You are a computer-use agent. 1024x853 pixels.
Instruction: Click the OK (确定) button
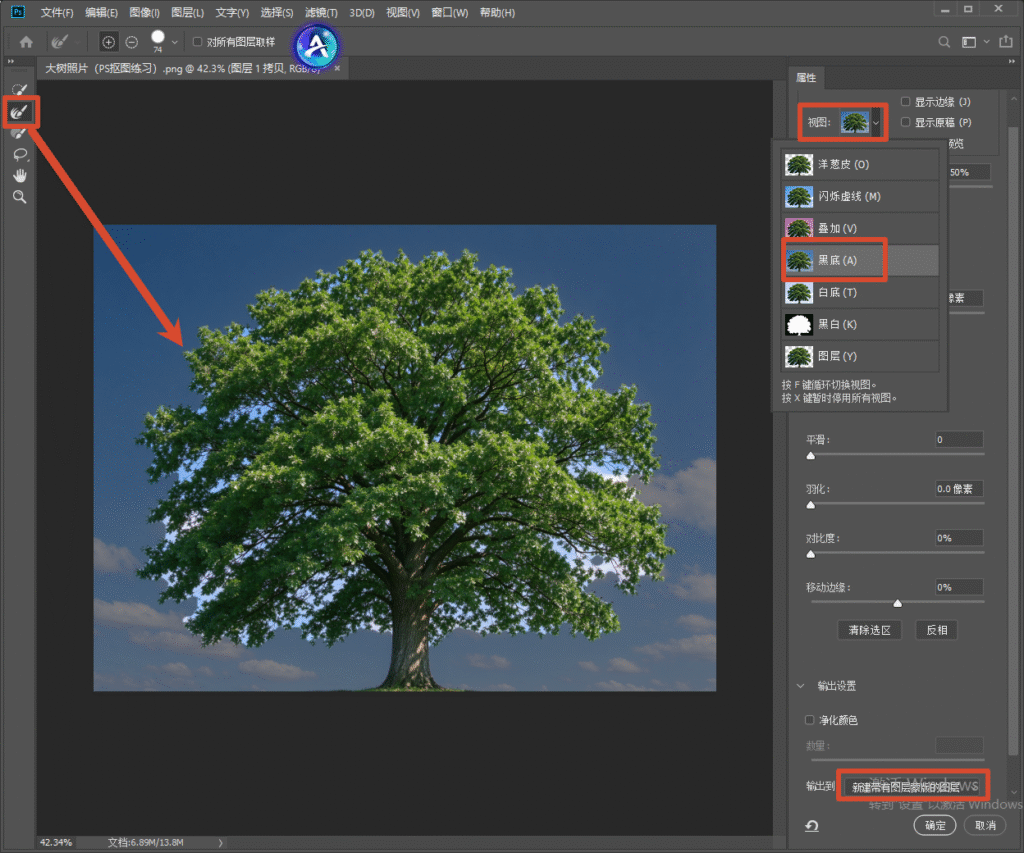click(935, 826)
